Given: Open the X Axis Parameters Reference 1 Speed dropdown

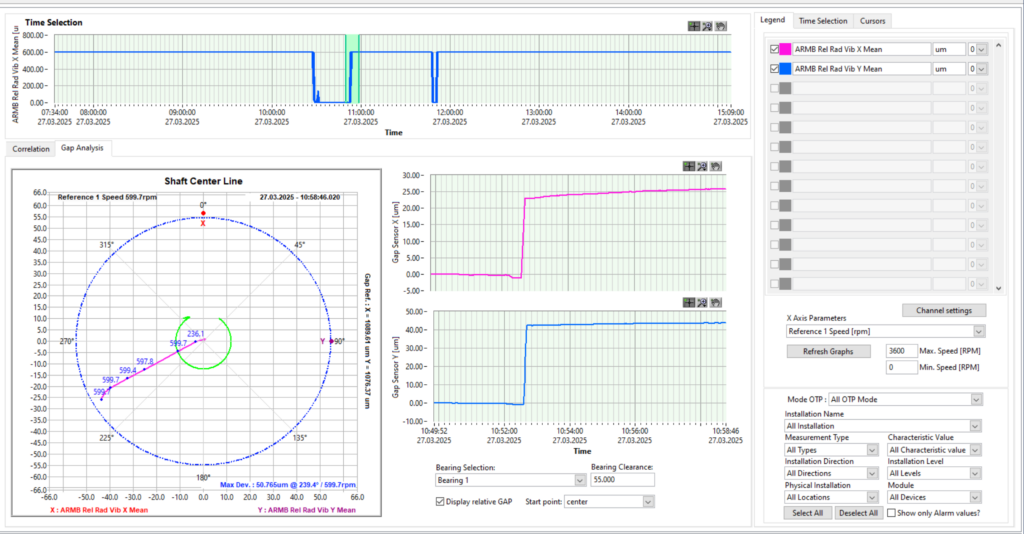Looking at the screenshot, I should (886, 331).
